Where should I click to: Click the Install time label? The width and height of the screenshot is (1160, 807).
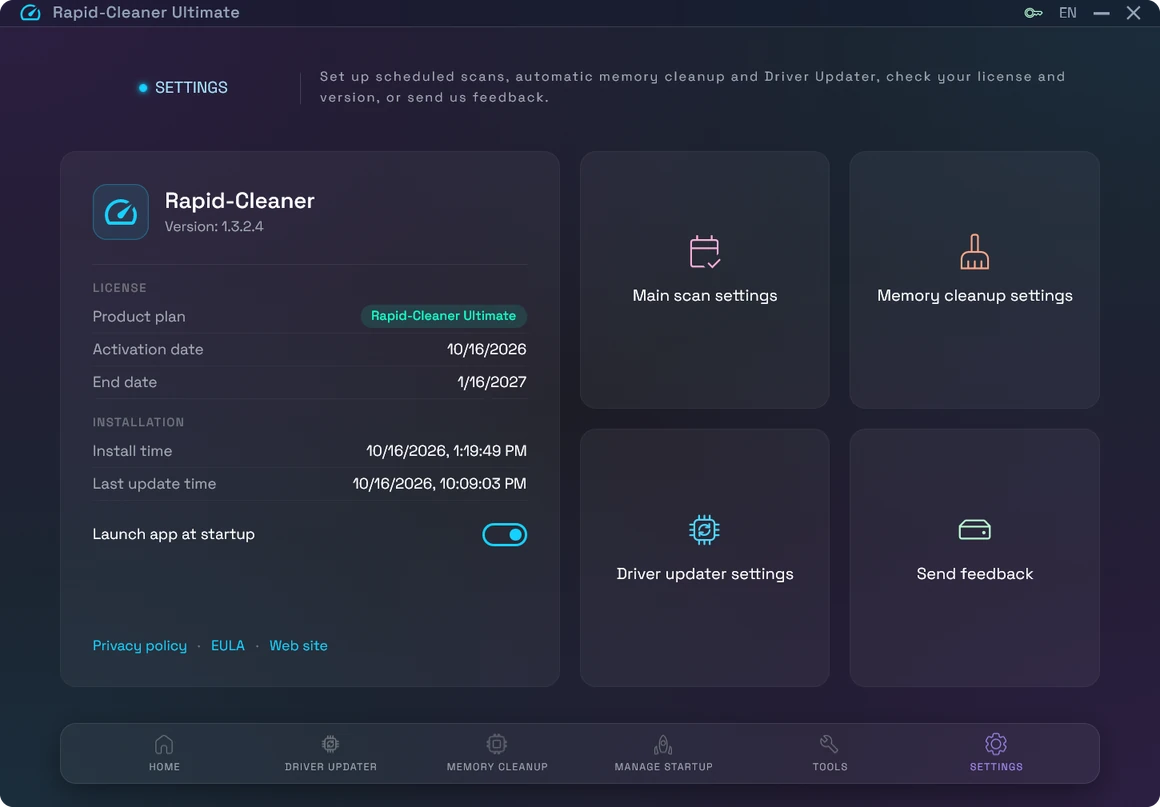click(132, 451)
